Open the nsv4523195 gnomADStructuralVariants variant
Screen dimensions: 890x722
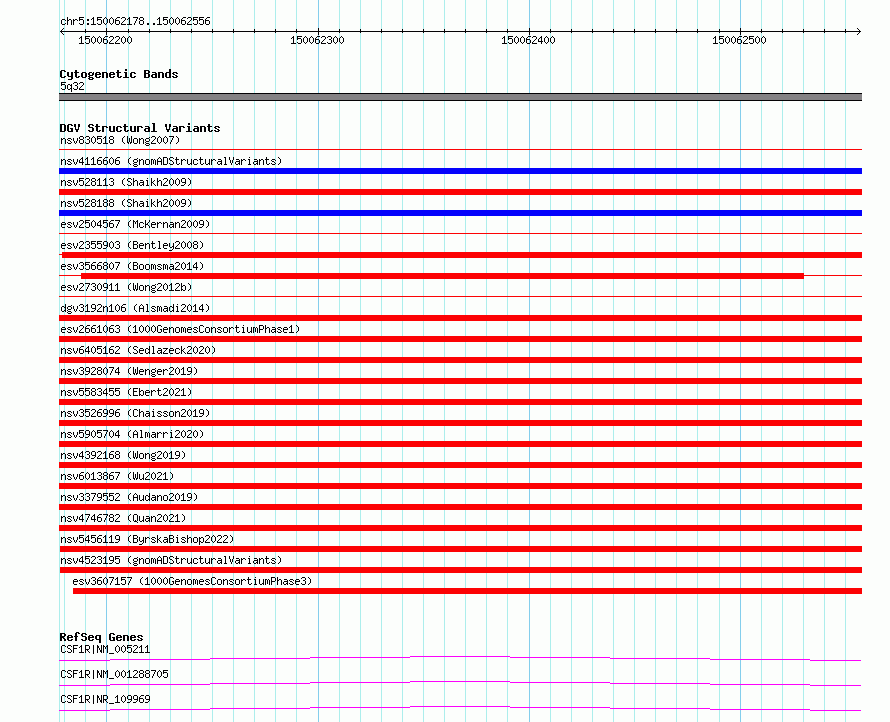click(171, 560)
